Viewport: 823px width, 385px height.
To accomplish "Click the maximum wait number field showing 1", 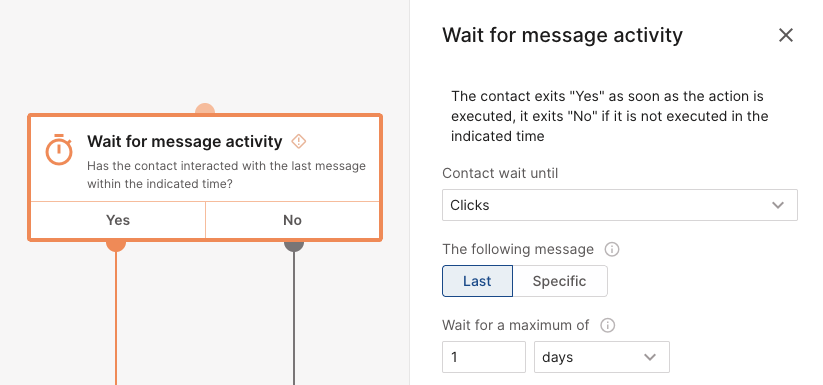I will (x=483, y=357).
